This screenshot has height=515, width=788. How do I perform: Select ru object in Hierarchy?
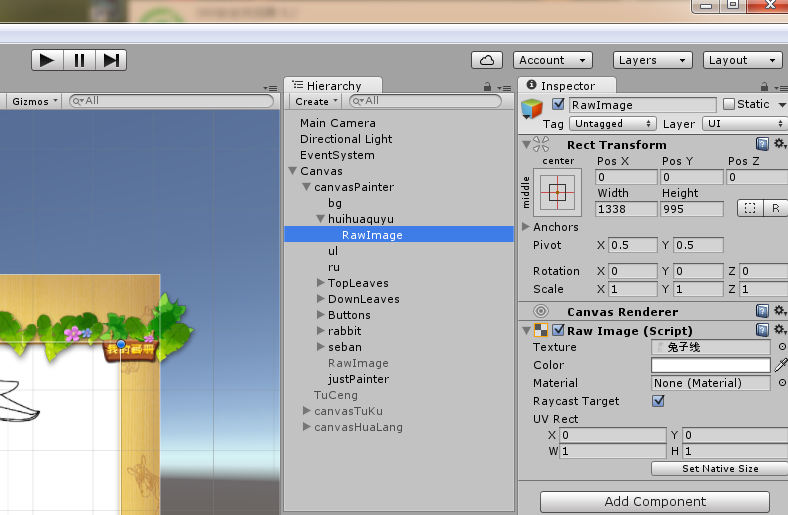tap(334, 267)
